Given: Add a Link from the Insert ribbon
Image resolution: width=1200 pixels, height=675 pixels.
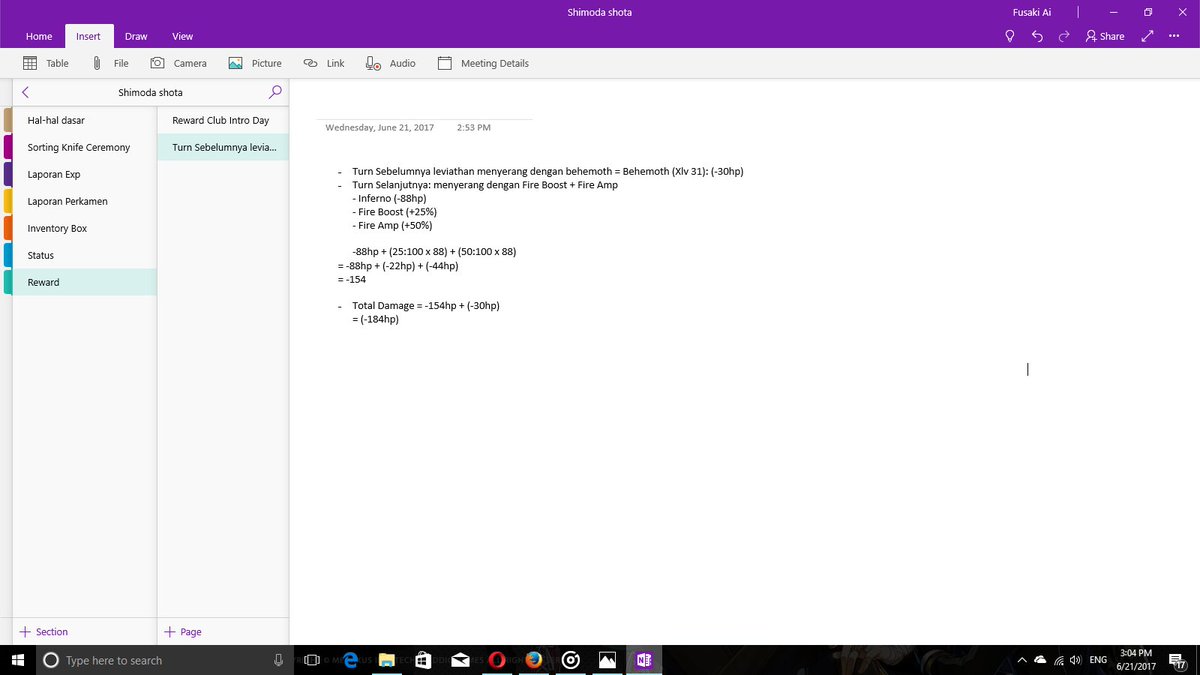Looking at the screenshot, I should (323, 63).
